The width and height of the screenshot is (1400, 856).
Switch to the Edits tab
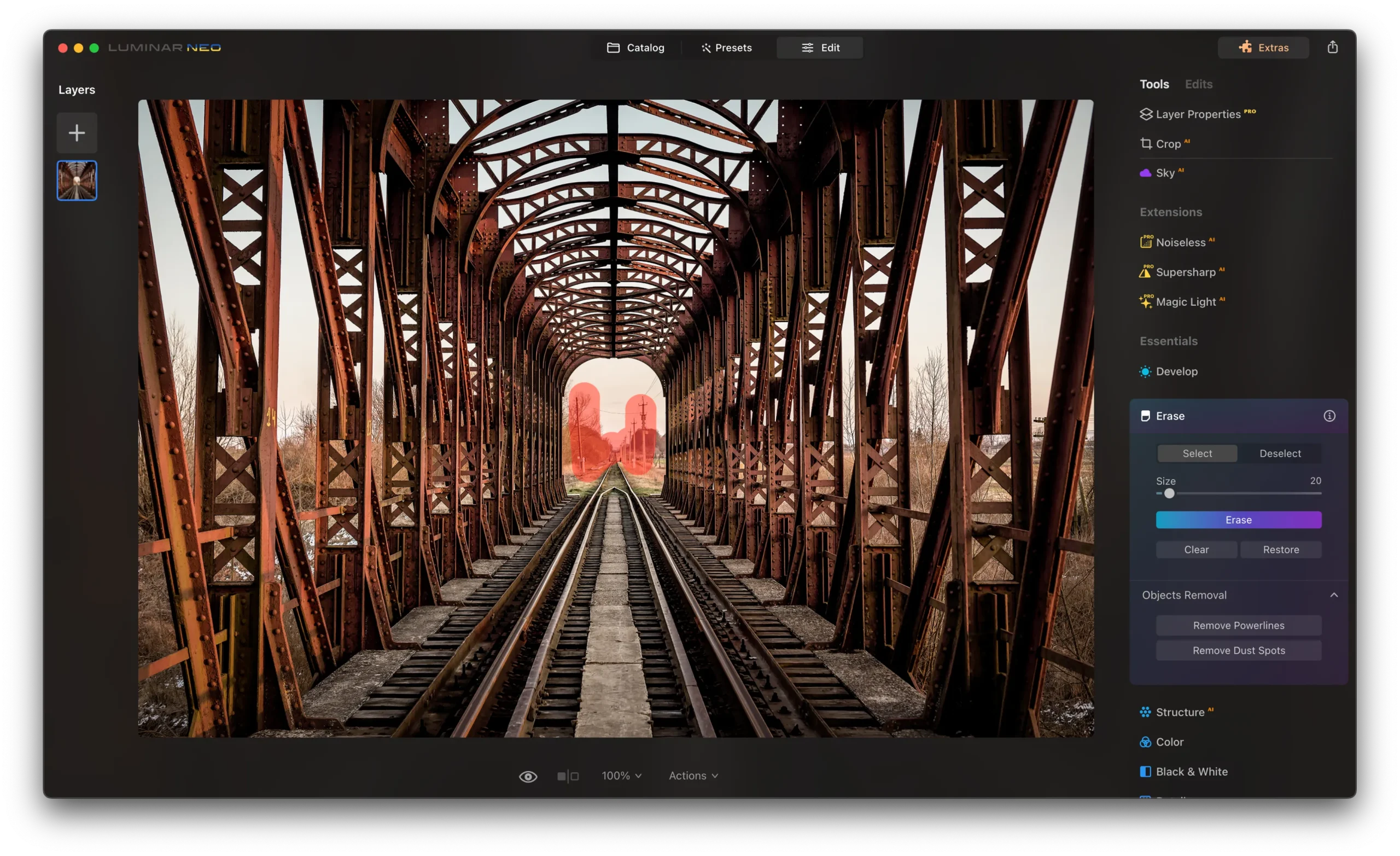(1198, 84)
